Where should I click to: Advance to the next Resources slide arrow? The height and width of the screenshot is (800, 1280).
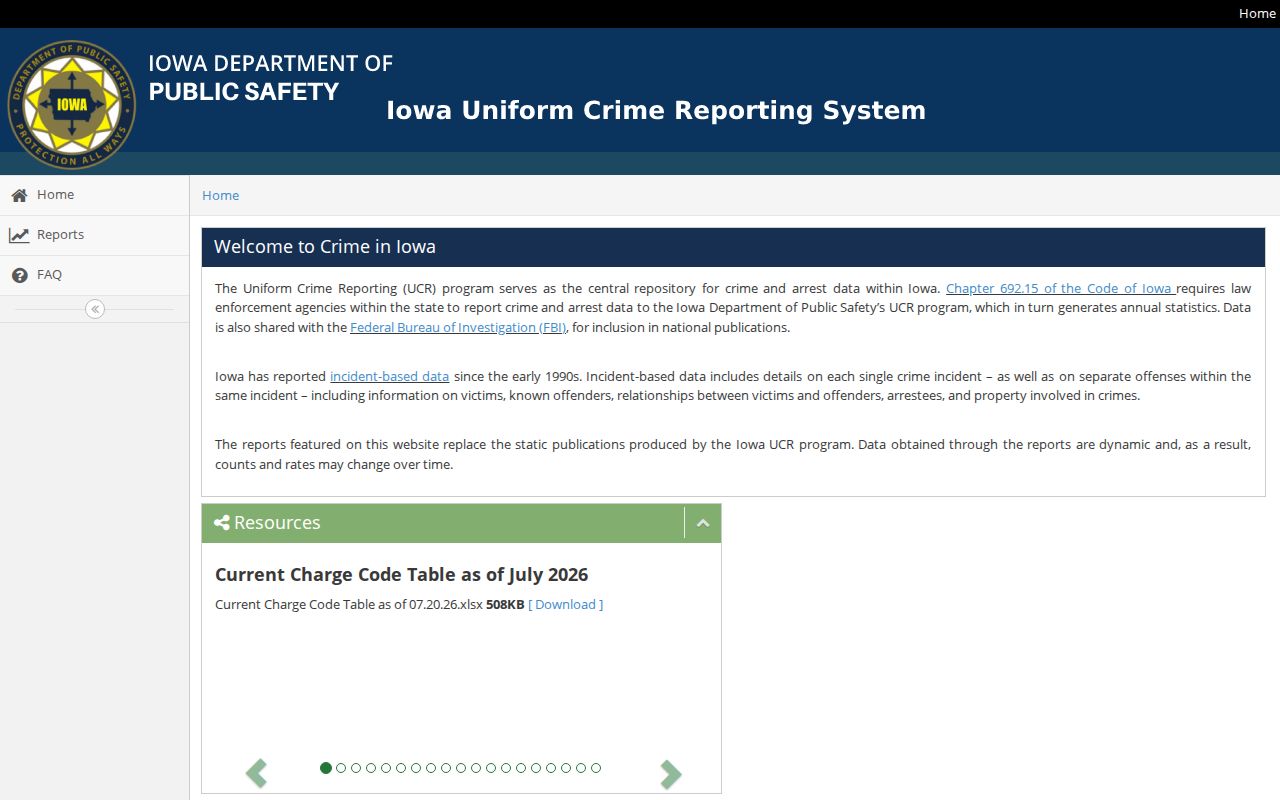pyautogui.click(x=670, y=773)
